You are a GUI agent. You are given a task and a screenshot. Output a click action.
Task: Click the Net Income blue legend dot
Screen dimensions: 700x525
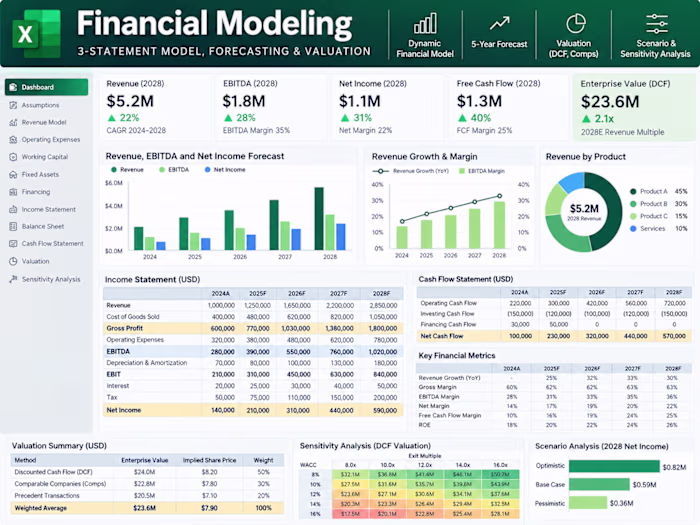pyautogui.click(x=207, y=170)
